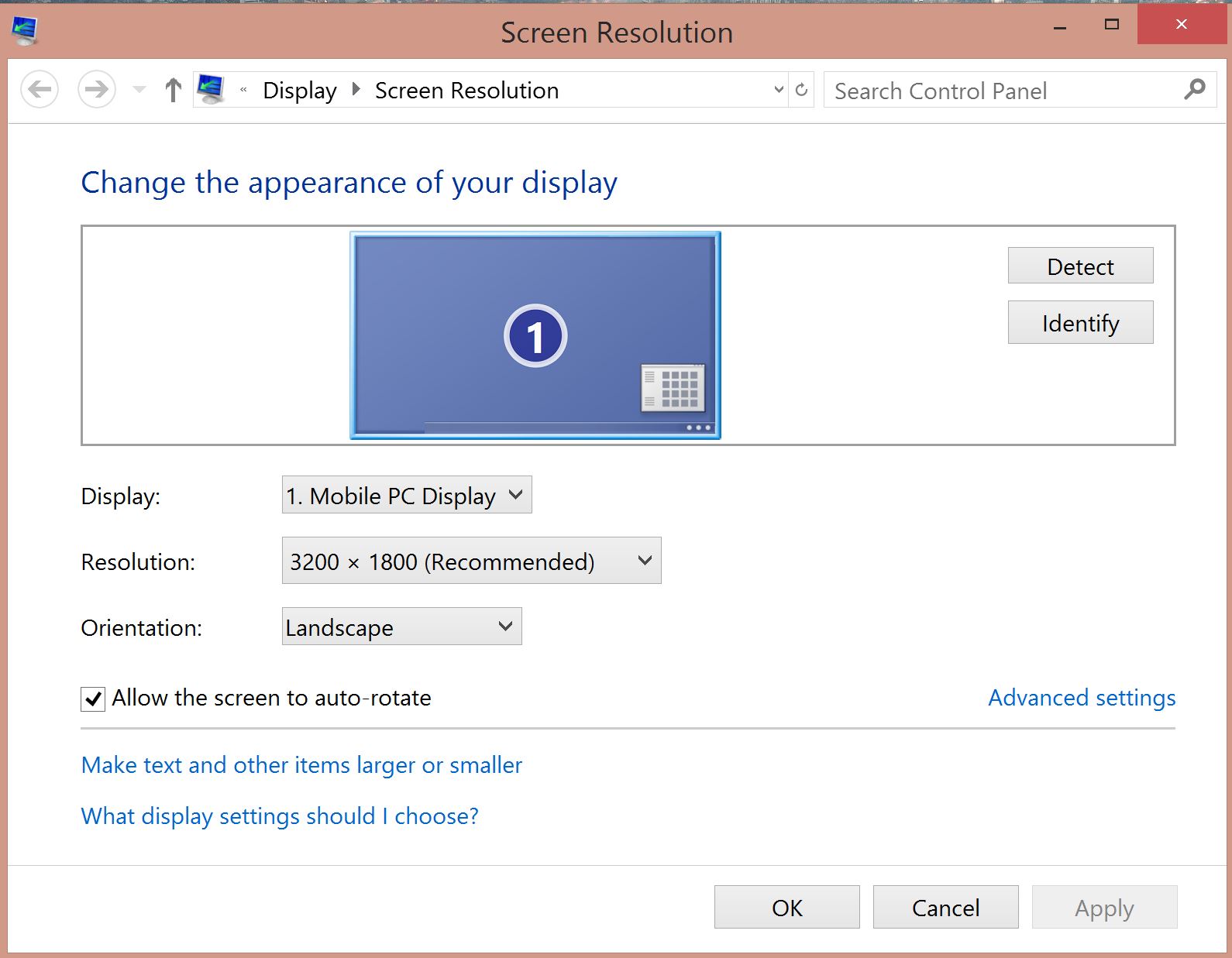Expand the Resolution dropdown
The height and width of the screenshot is (958, 1232).
click(x=471, y=561)
